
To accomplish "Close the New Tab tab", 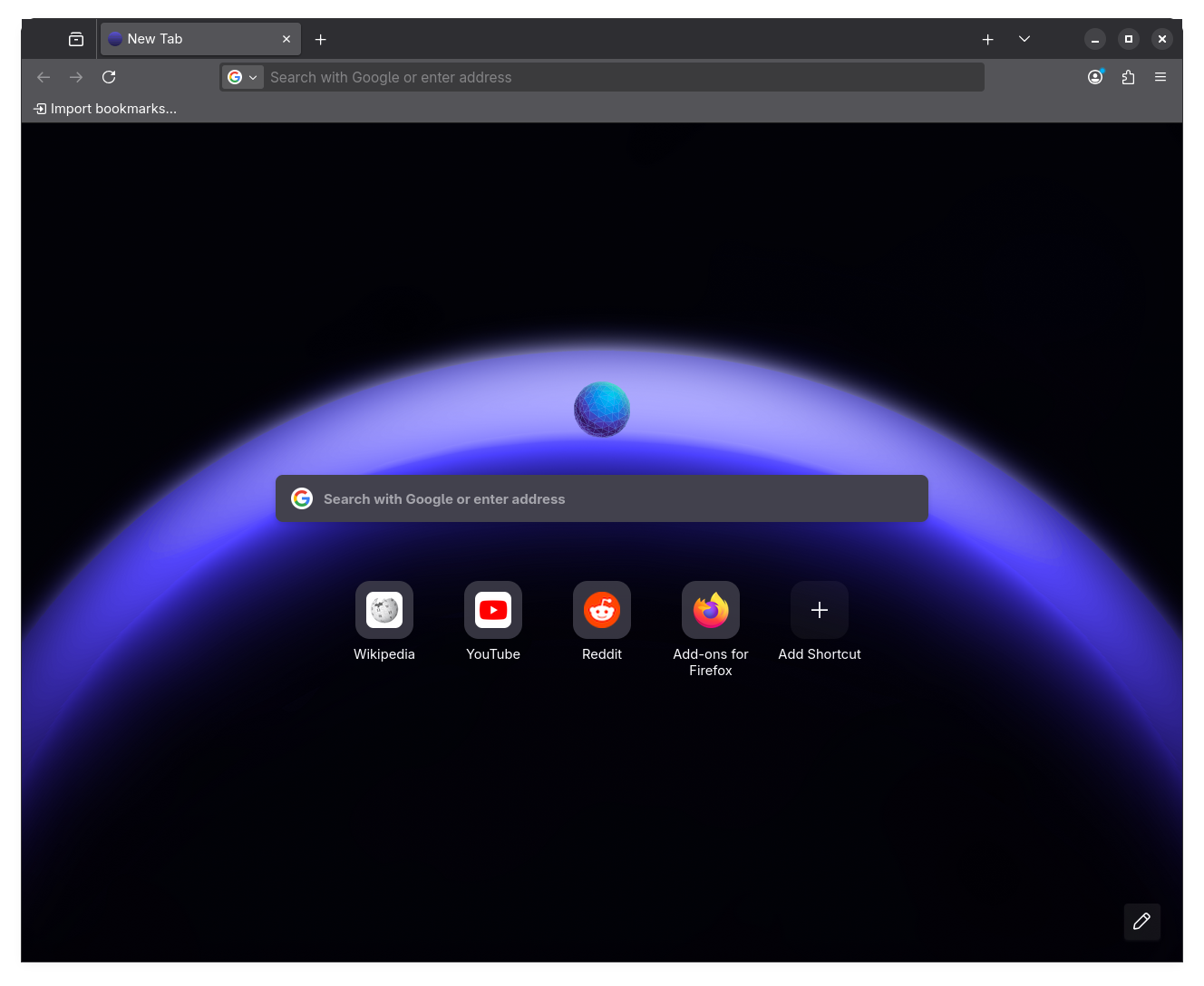I will pyautogui.click(x=286, y=39).
